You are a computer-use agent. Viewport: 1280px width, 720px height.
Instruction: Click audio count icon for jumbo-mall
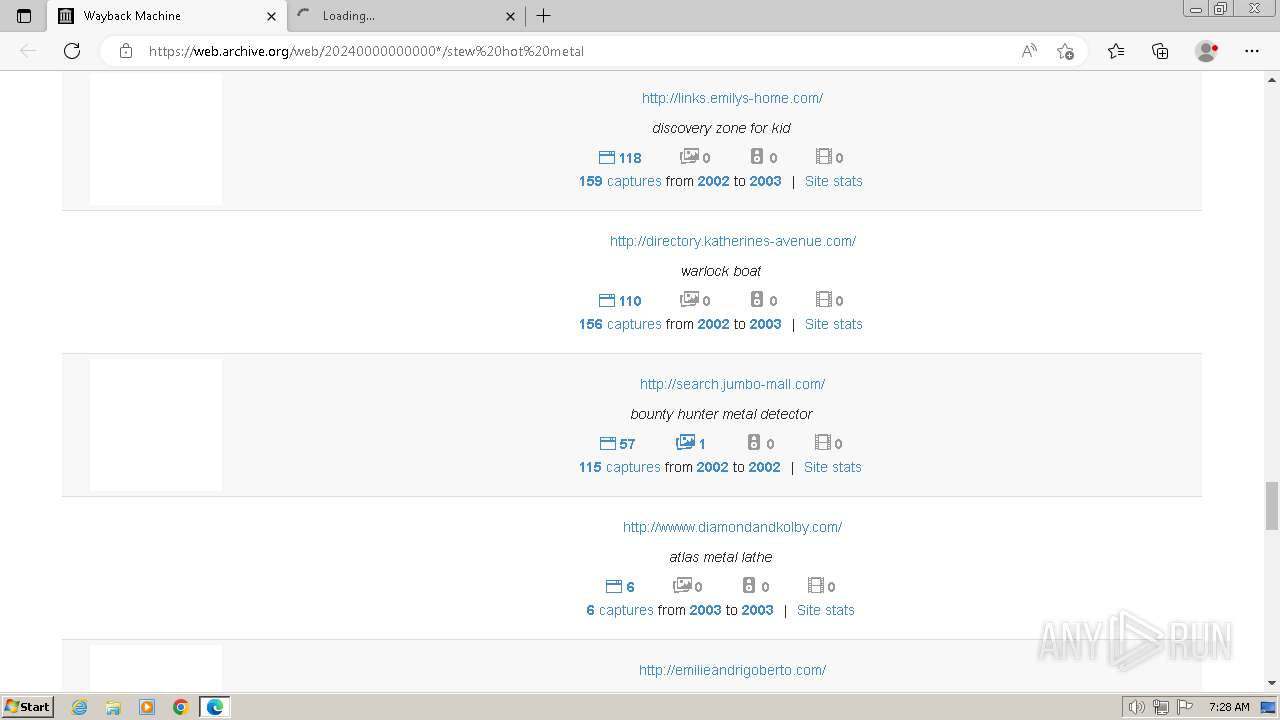[x=761, y=443]
